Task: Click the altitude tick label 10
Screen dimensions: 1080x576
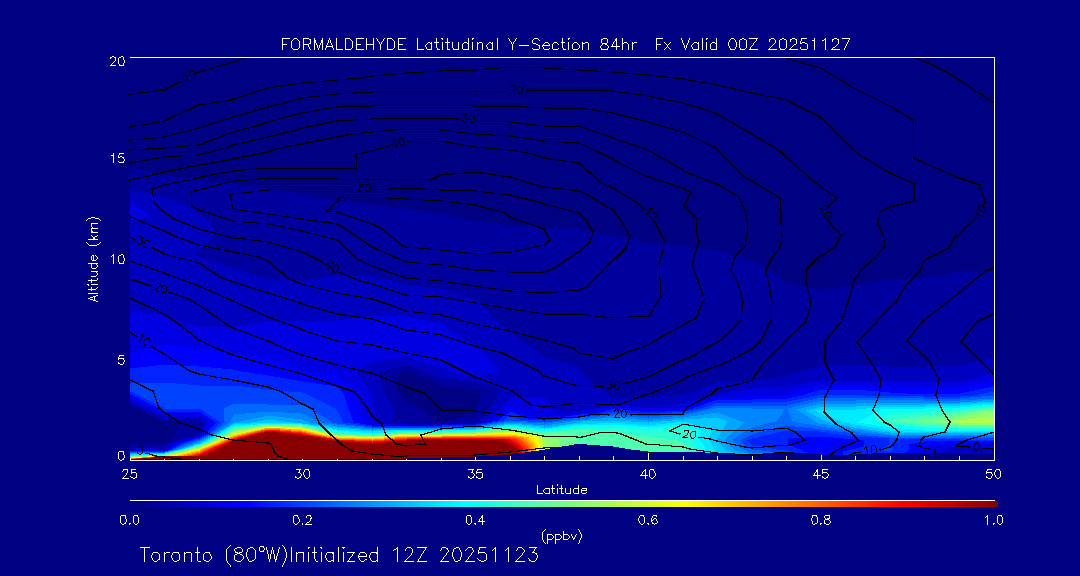Action: click(115, 259)
